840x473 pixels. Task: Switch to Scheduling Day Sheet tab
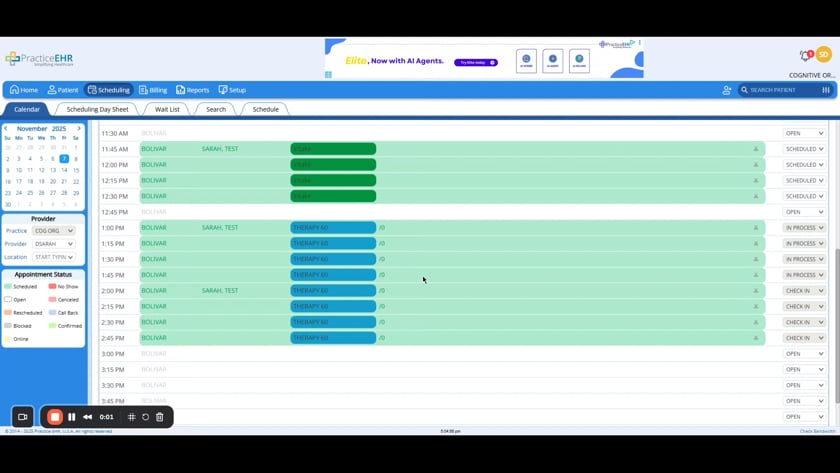point(98,109)
